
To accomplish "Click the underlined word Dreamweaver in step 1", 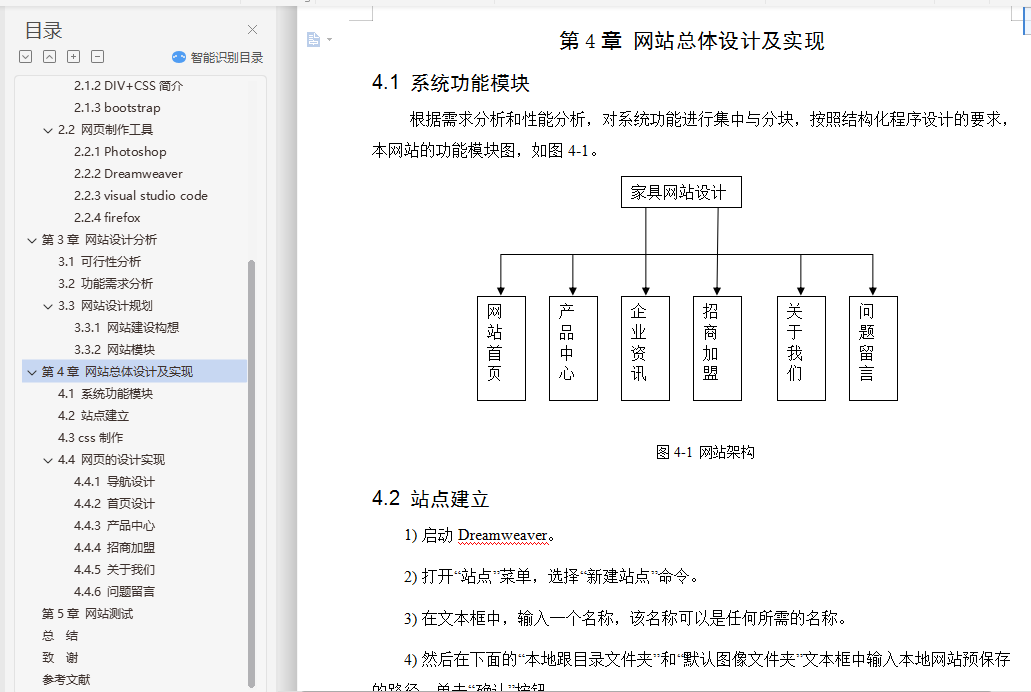I will [x=503, y=535].
